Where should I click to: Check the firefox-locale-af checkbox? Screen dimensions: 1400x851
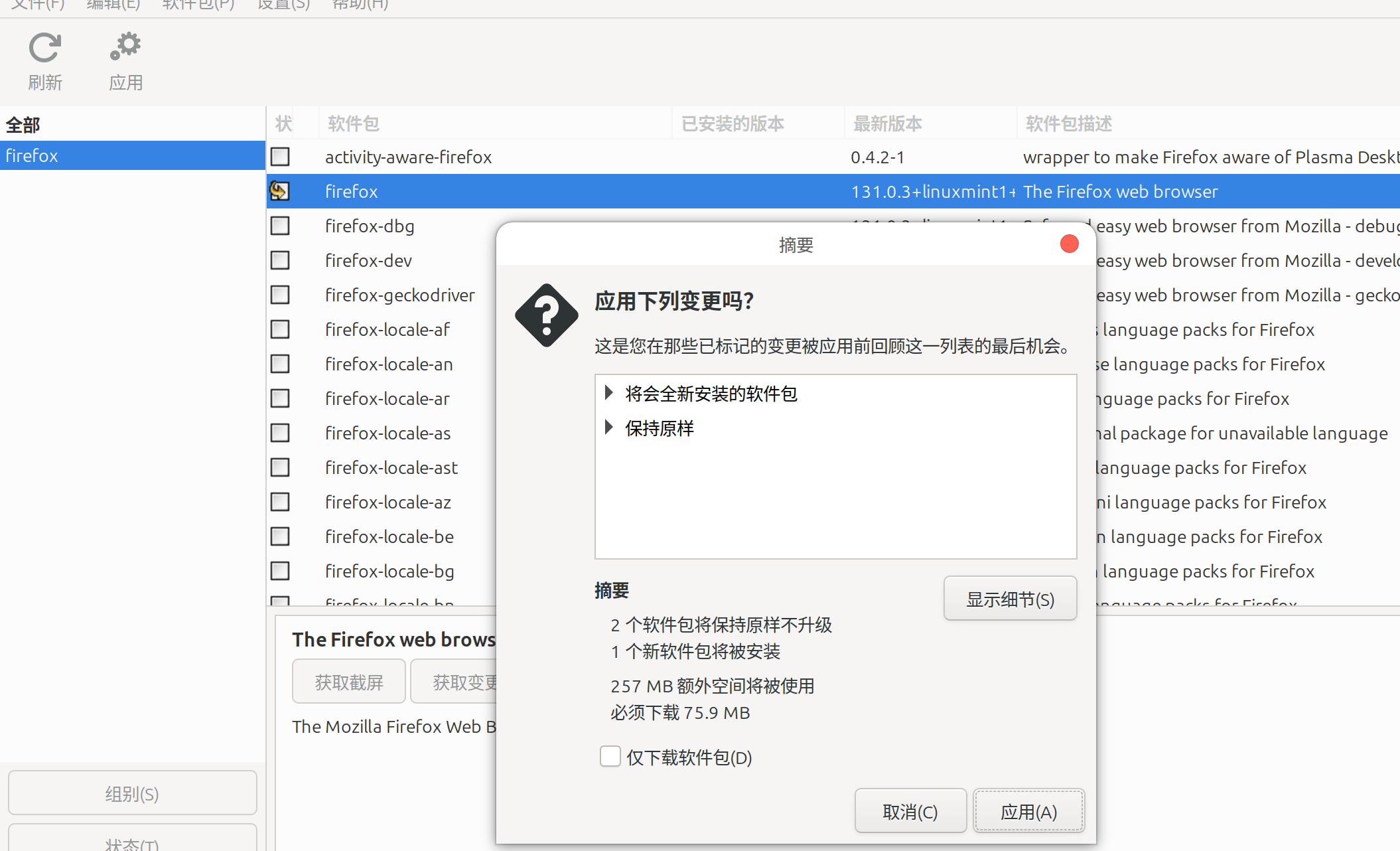279,329
